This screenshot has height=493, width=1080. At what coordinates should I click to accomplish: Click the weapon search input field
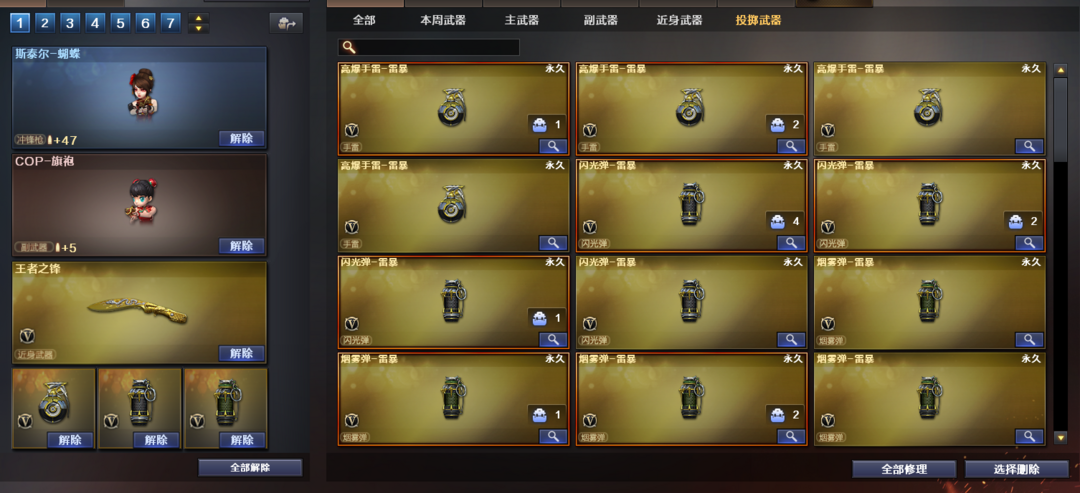pos(428,48)
